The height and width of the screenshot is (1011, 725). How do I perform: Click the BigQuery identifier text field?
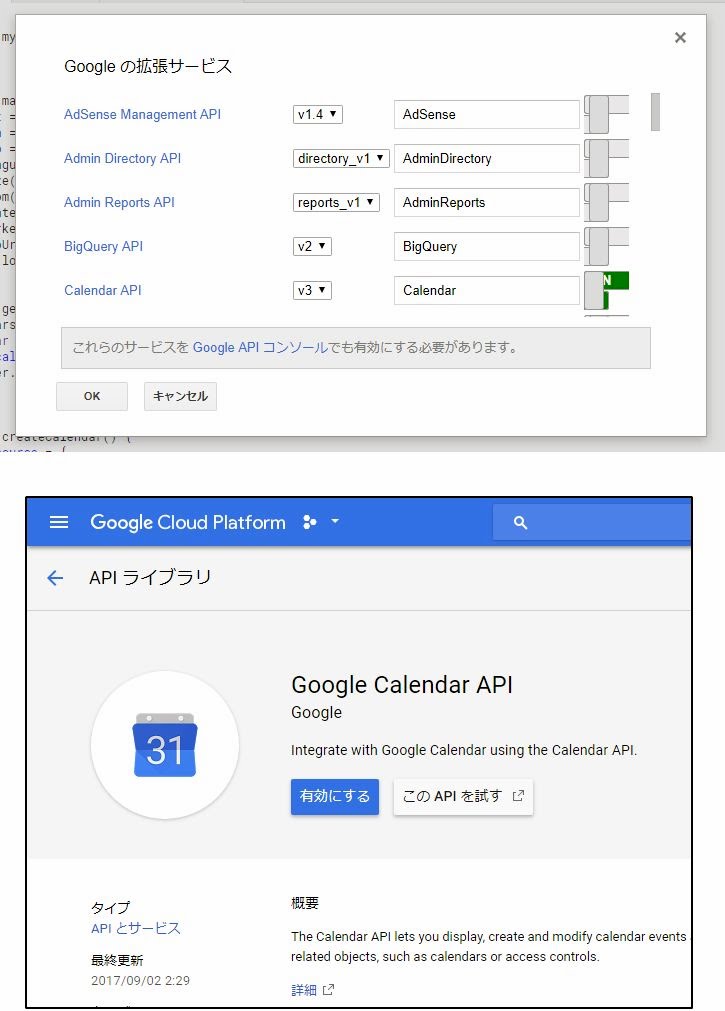point(486,246)
